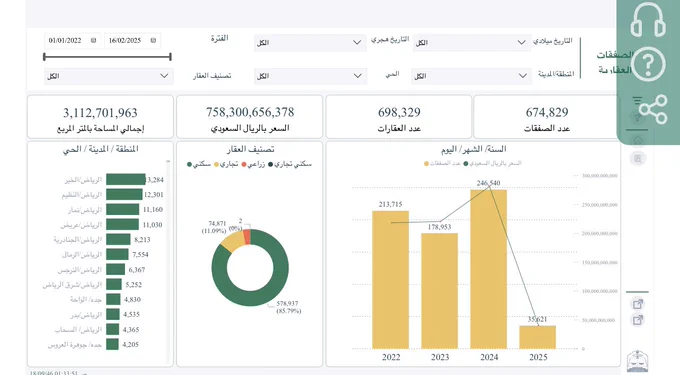Screen dimensions: 680x375
Task: Select the 2023 bar with 178,953 deals
Action: tap(439, 291)
